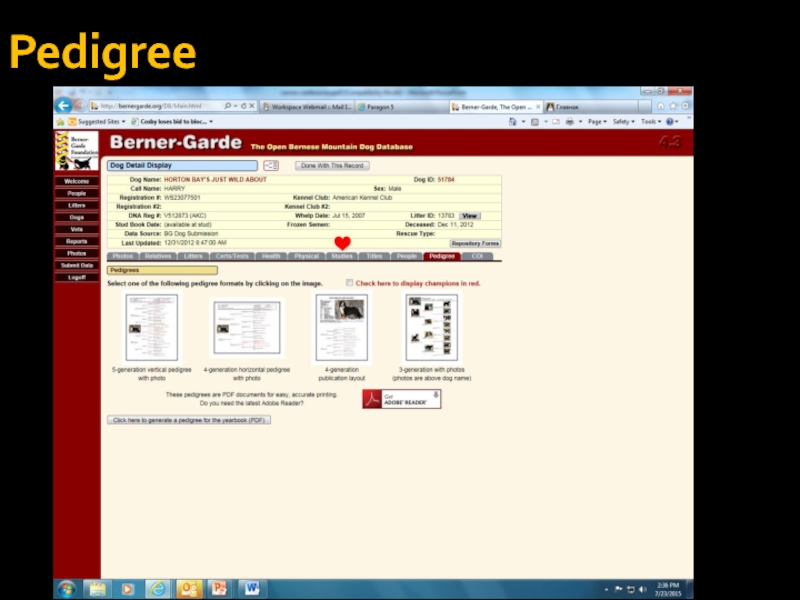
Task: Switch to the Photos tab
Action: [122, 256]
